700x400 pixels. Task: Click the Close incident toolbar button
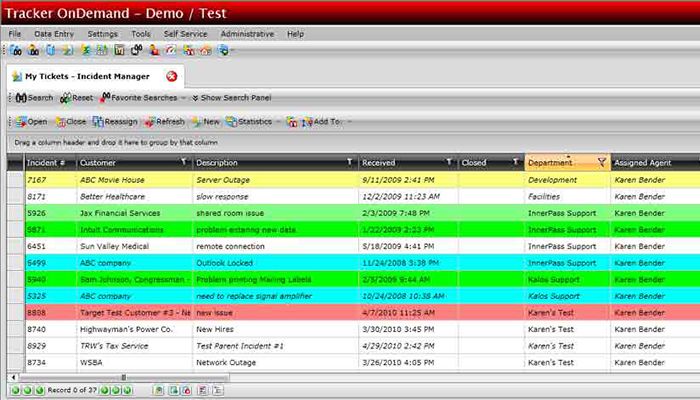pyautogui.click(x=71, y=121)
